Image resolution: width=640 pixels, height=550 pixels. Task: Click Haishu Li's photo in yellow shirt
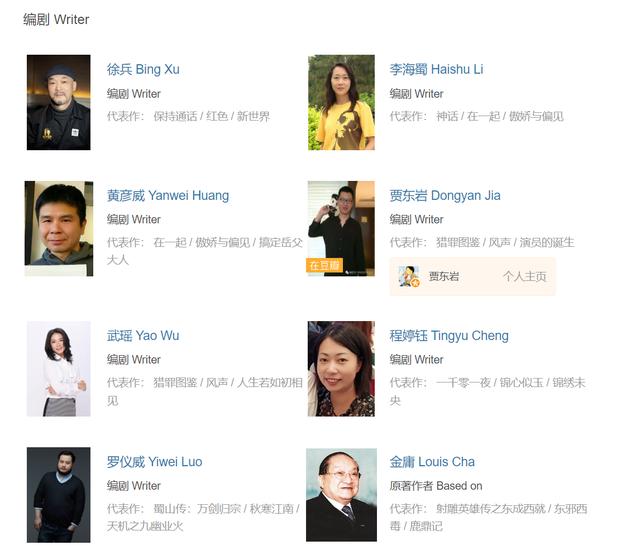(x=341, y=102)
